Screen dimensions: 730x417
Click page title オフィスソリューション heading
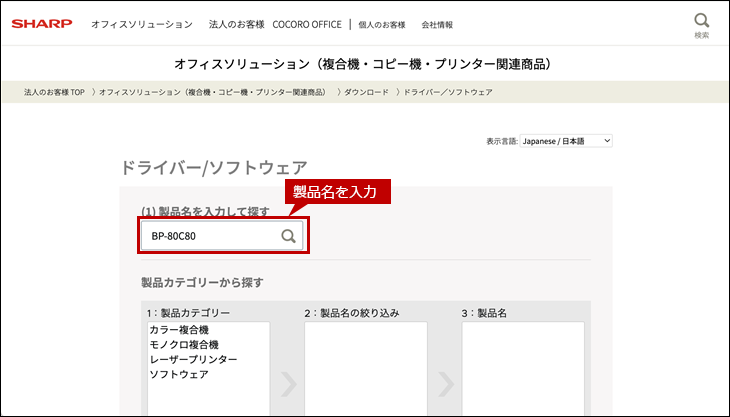tap(365, 64)
